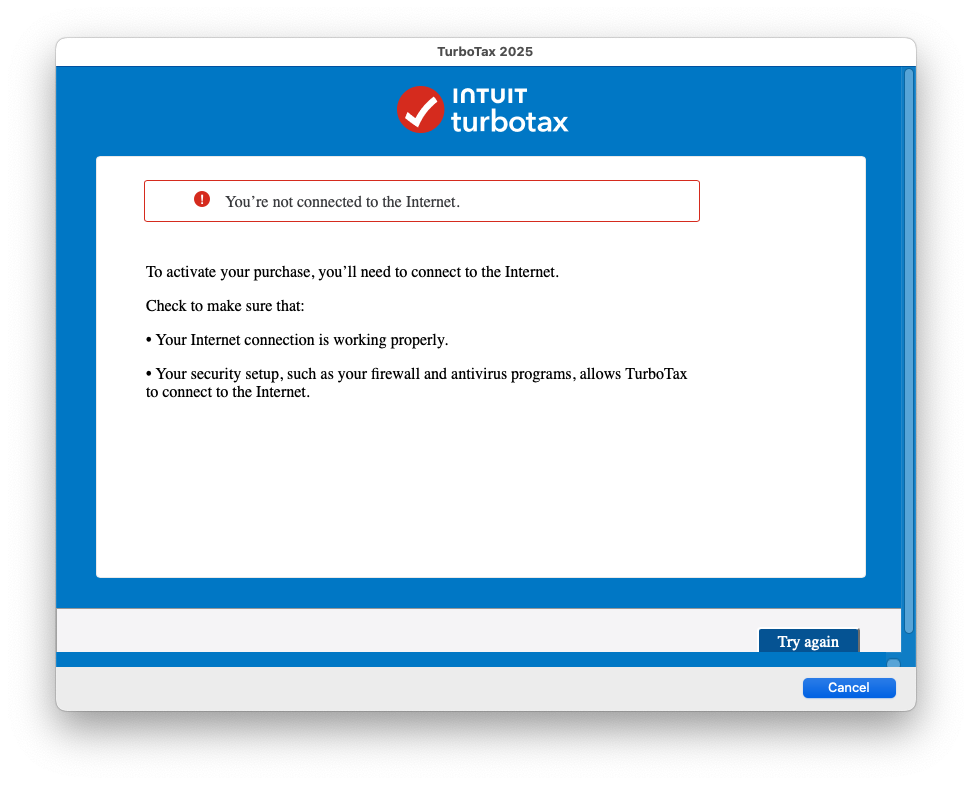Image resolution: width=972 pixels, height=785 pixels.
Task: Click the gray bottom bar left of Cancel
Action: [x=428, y=688]
